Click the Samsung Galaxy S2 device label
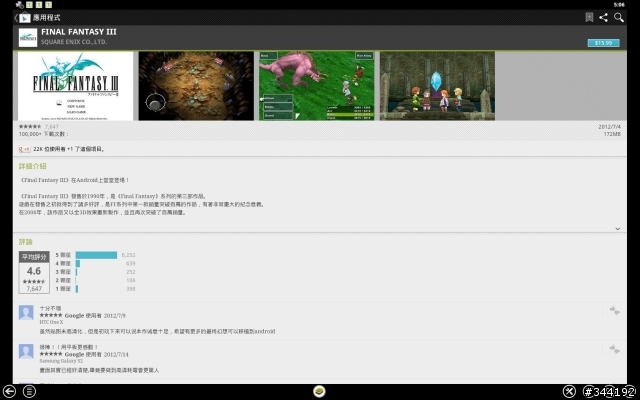The image size is (640, 400). click(61, 361)
